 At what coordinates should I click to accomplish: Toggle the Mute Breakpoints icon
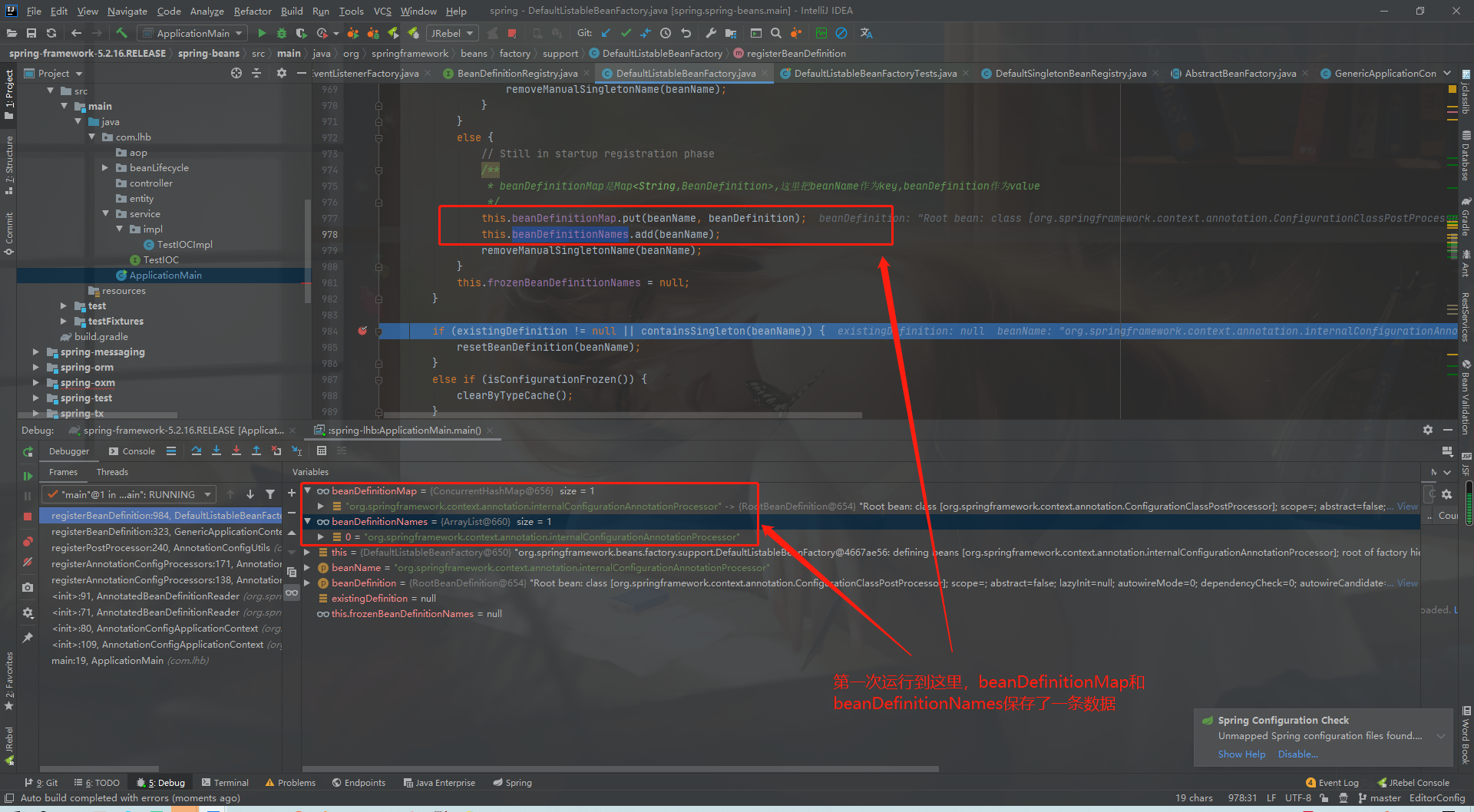point(28,562)
